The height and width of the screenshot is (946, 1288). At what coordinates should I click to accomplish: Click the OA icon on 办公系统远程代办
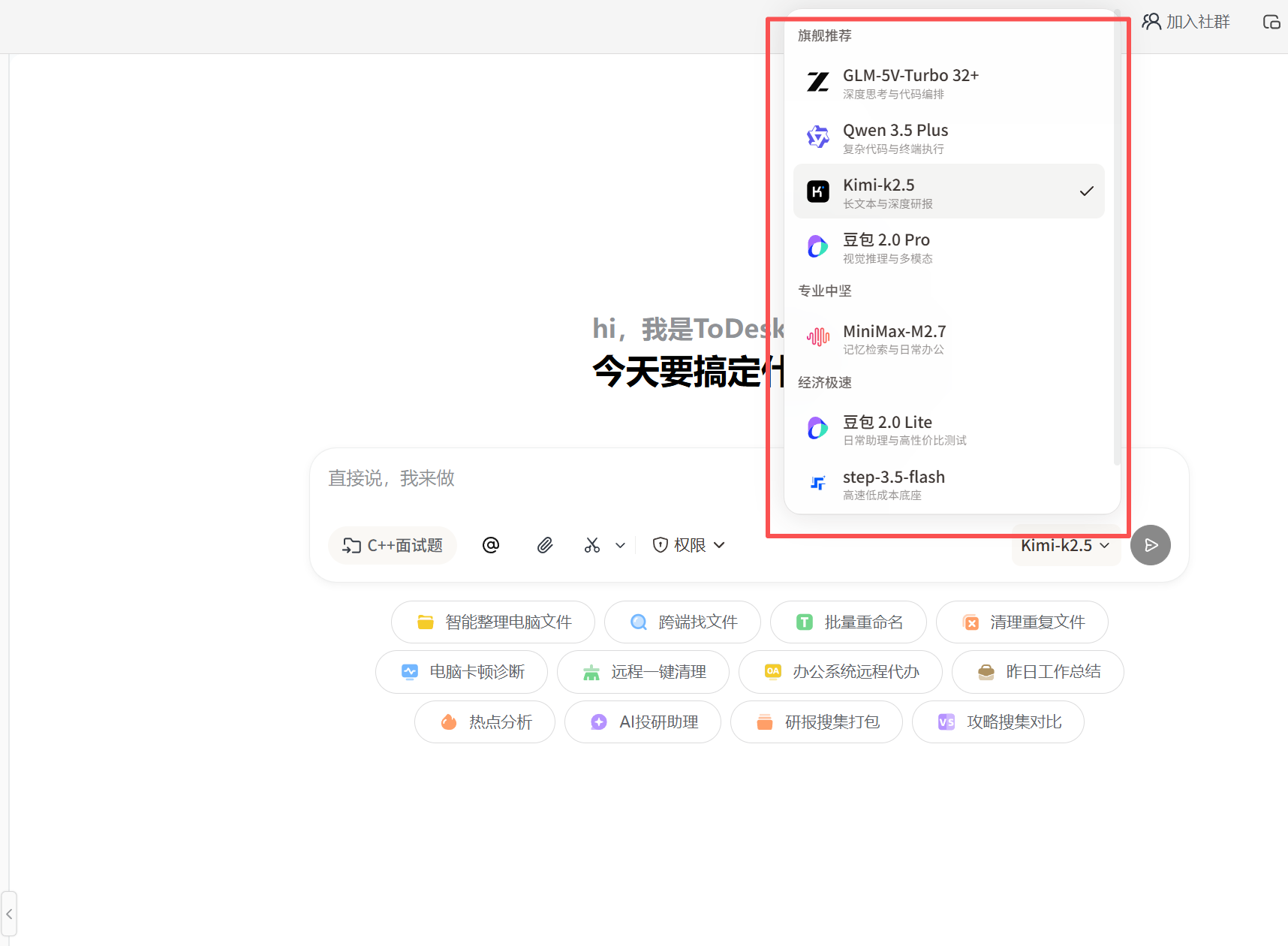pyautogui.click(x=773, y=671)
